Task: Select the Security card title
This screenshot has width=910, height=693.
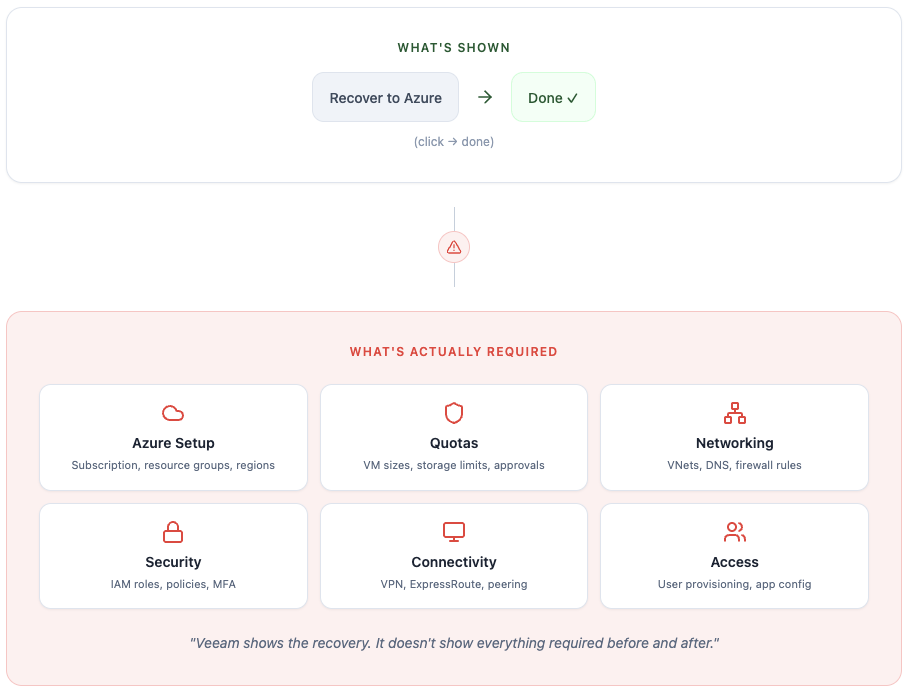Action: coord(173,562)
